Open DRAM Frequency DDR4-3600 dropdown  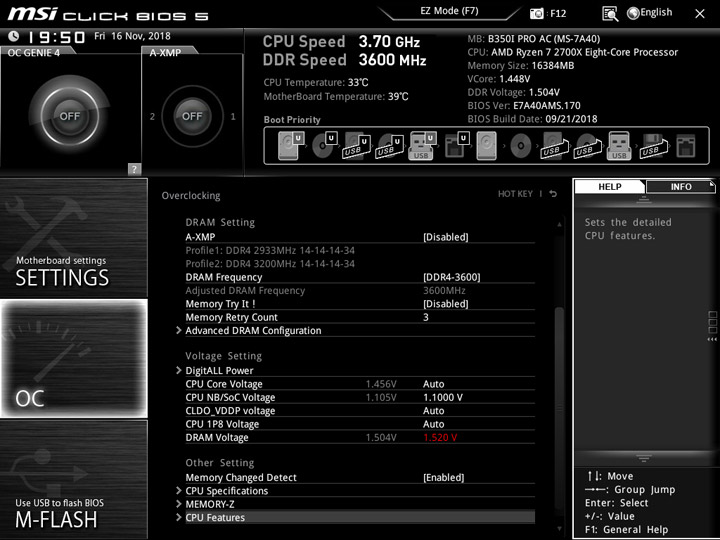(x=452, y=277)
